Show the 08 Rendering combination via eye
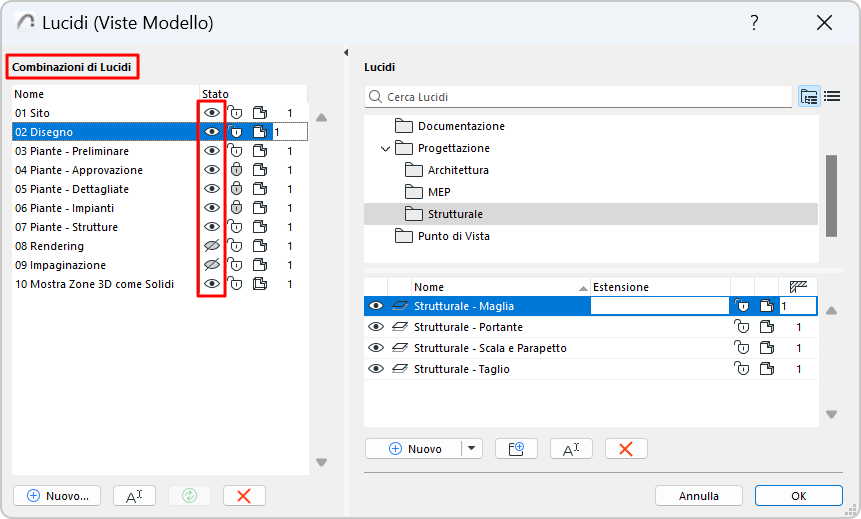Image resolution: width=861 pixels, height=519 pixels. 212,246
